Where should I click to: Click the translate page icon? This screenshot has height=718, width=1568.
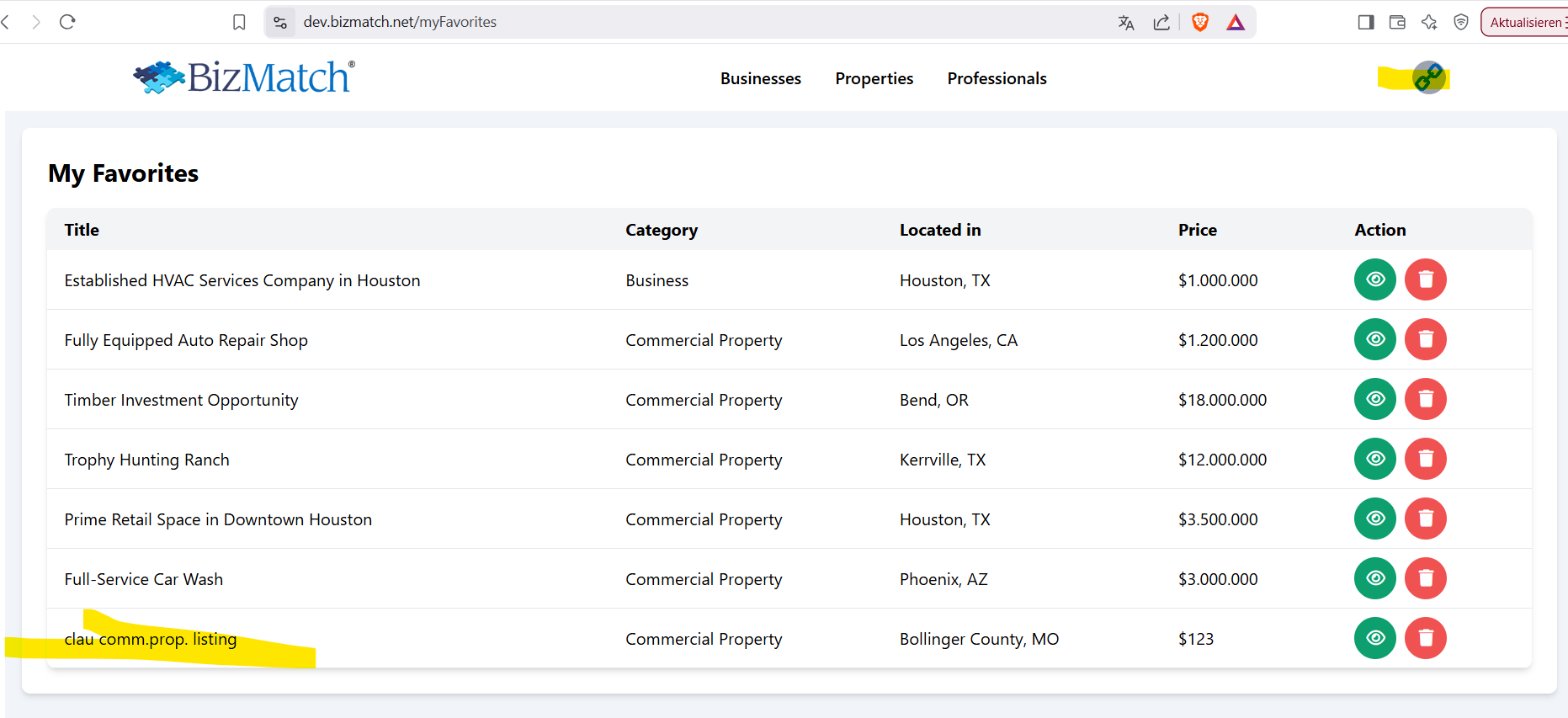[1126, 23]
